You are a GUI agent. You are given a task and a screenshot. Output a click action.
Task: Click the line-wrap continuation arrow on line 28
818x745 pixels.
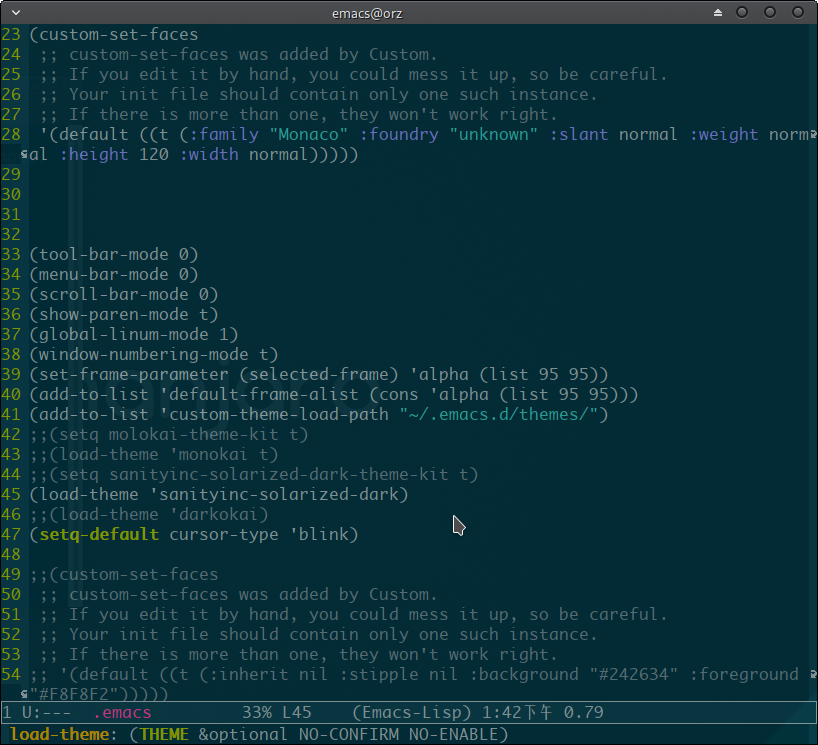pos(813,135)
